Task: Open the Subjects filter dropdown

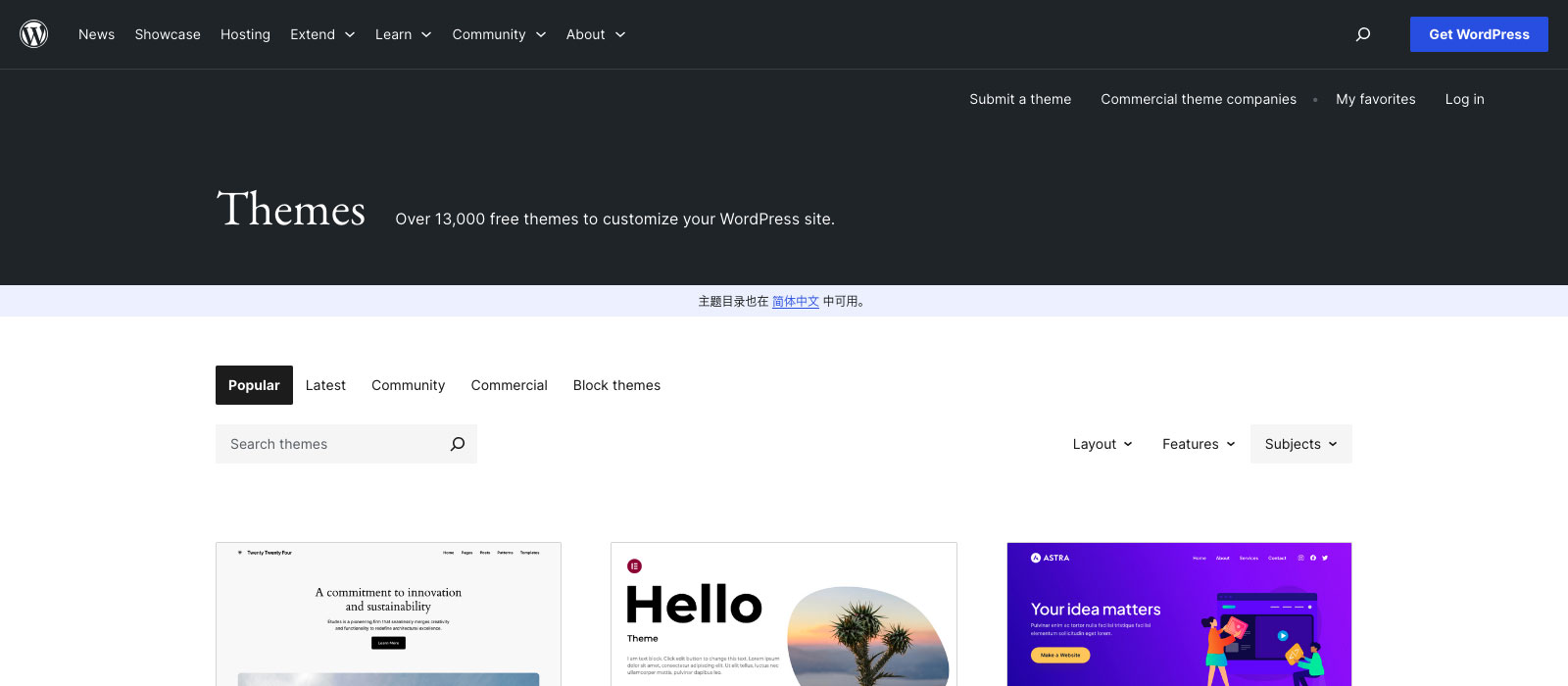Action: coord(1300,444)
